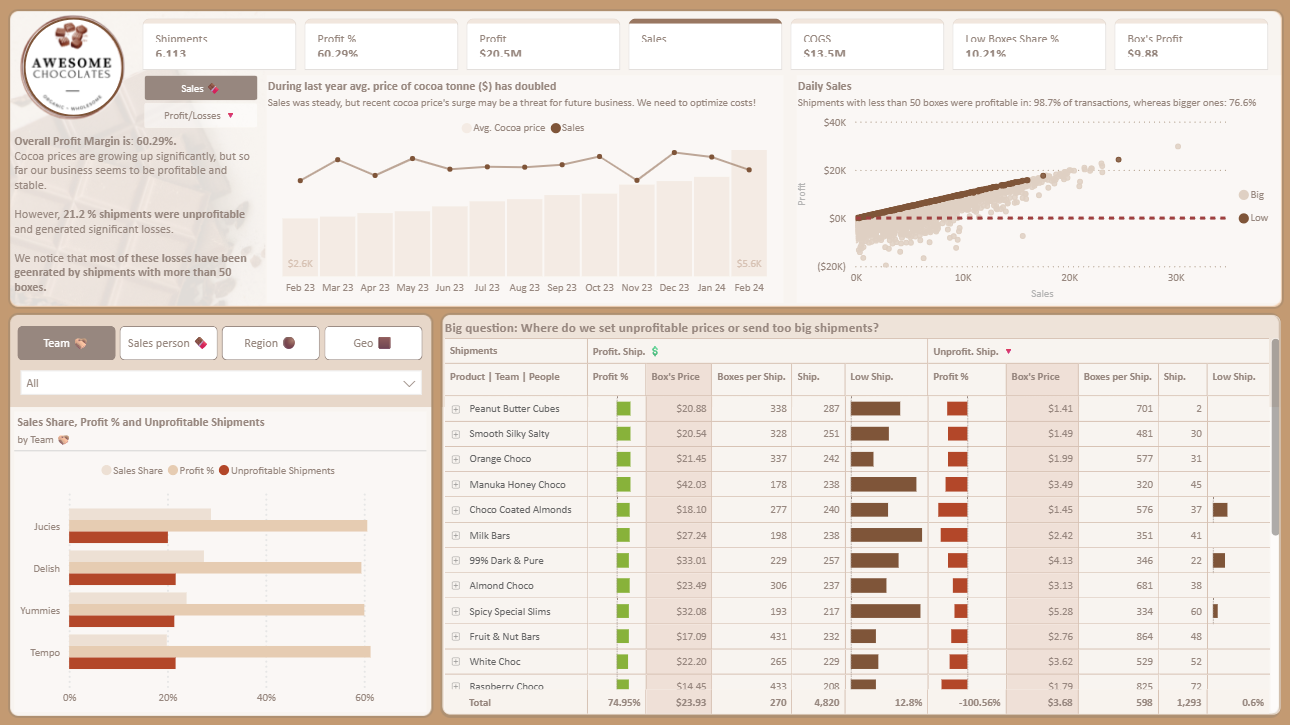Sort by Boxes per Ship. under Profit. Ship.
Viewport: 1290px width, 725px height.
[751, 377]
